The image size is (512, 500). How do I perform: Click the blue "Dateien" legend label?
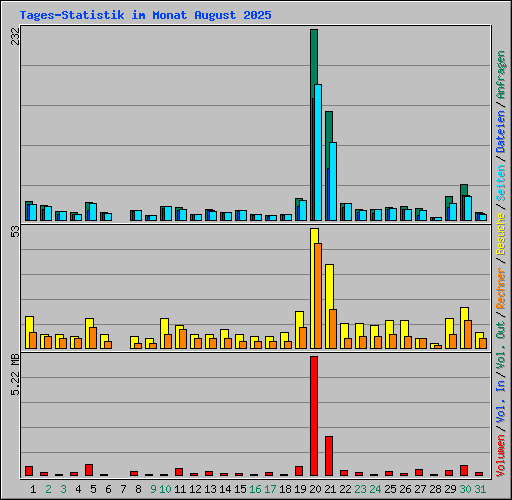(501, 131)
